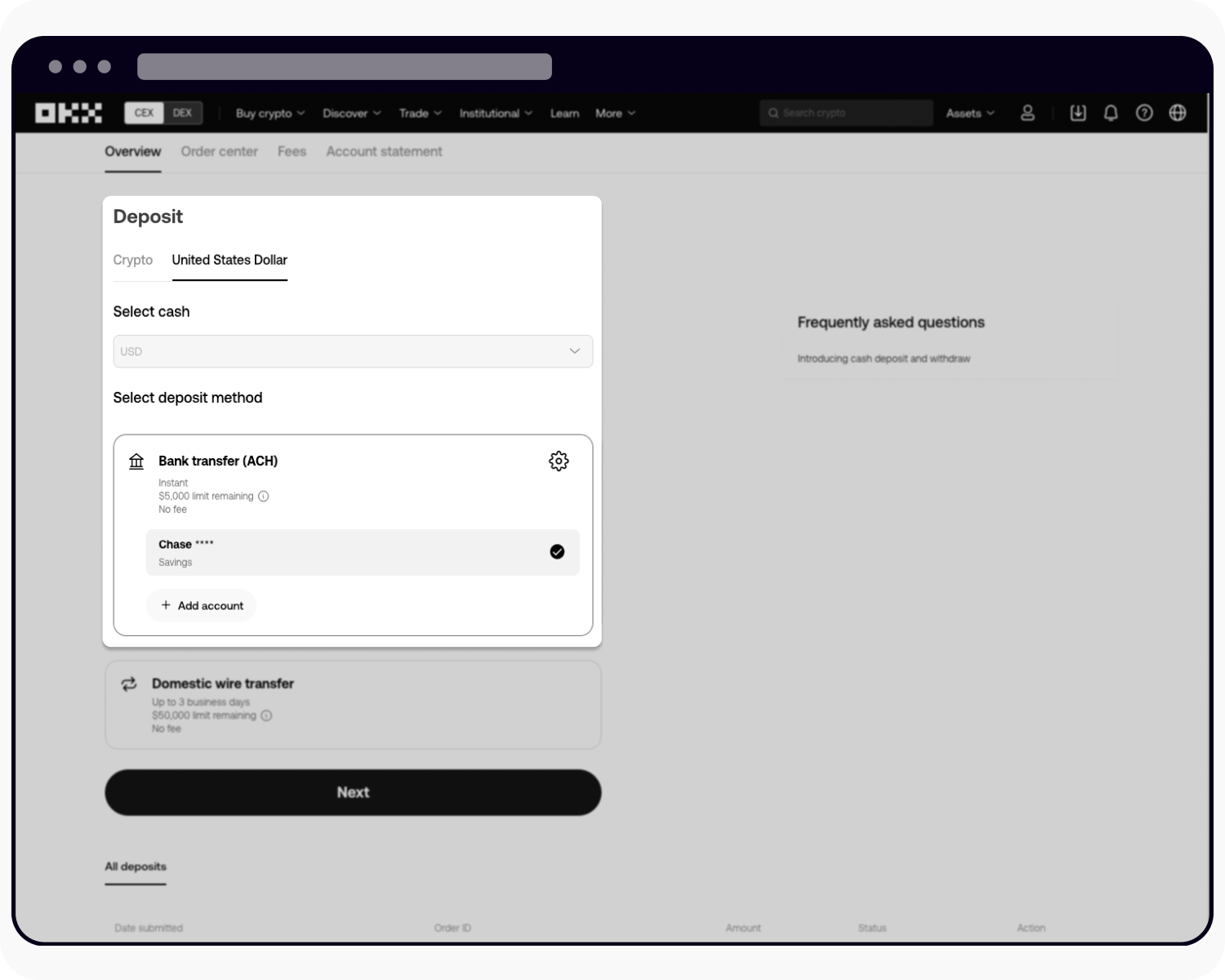Open the notifications bell

point(1111,113)
